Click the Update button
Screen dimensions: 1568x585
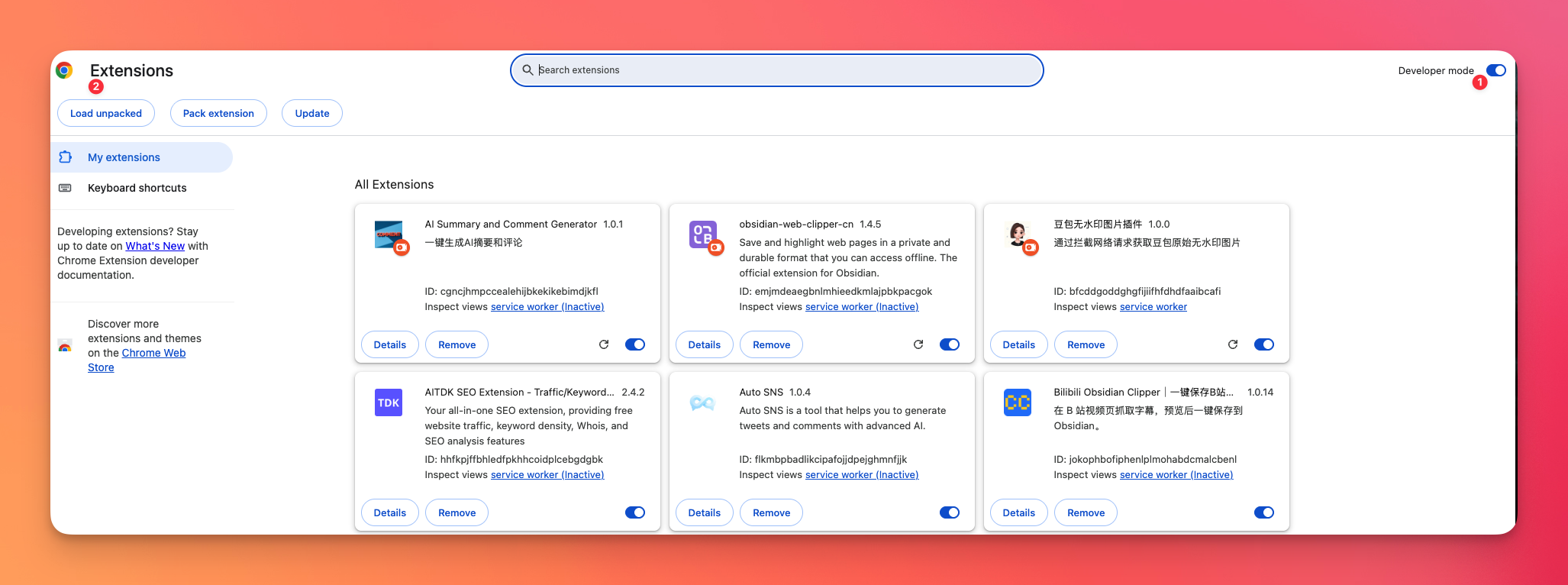[x=312, y=113]
